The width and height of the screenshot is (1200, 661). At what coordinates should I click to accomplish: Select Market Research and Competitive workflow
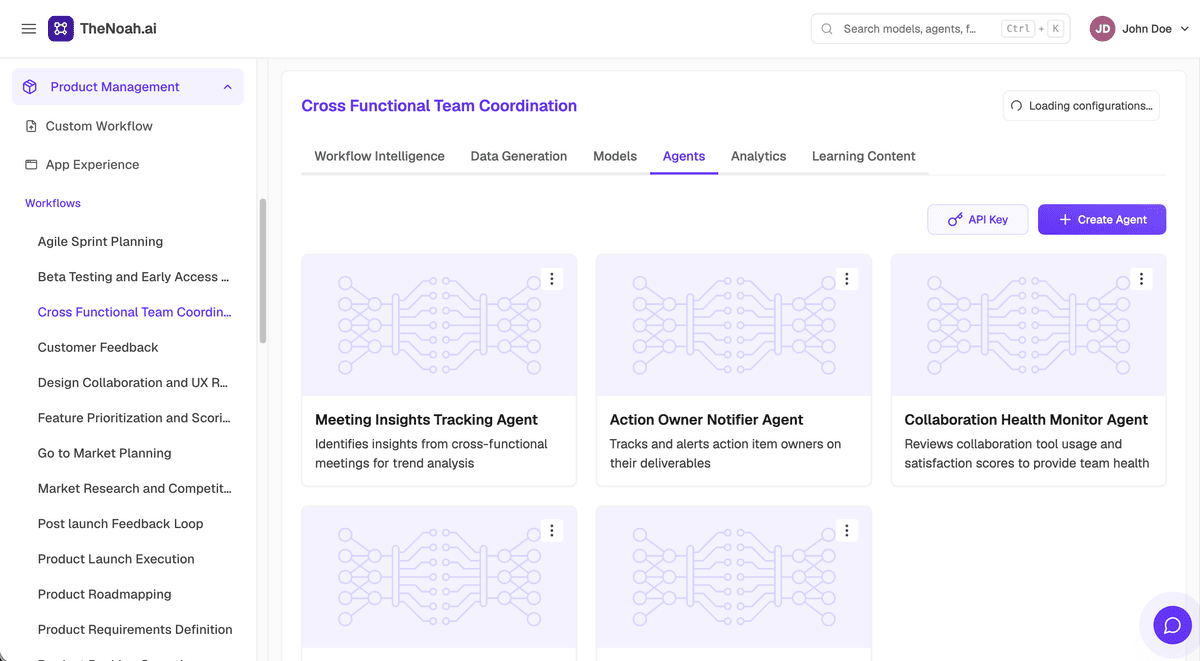pyautogui.click(x=134, y=488)
